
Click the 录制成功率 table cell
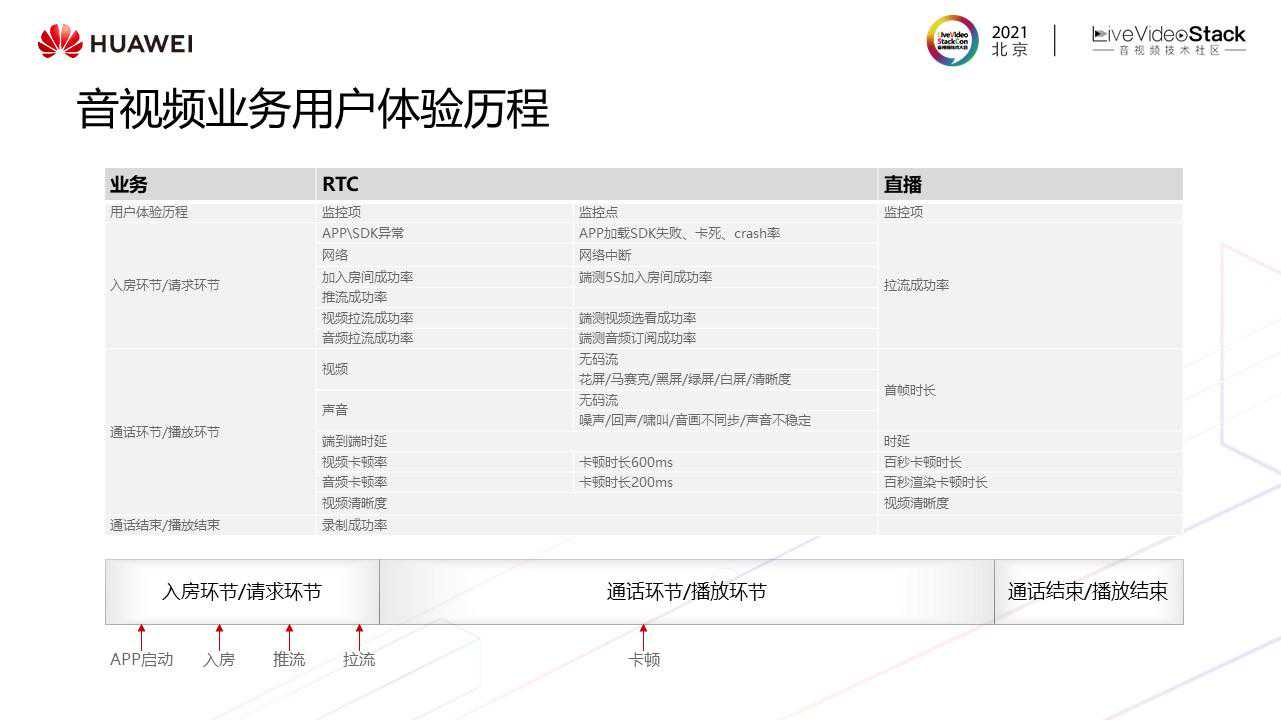pos(354,525)
